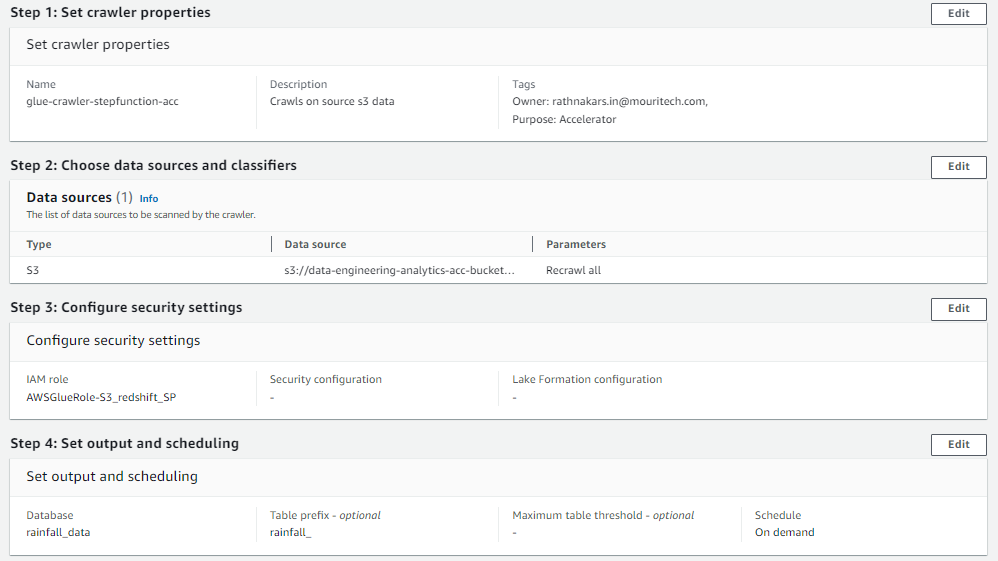This screenshot has width=998, height=561.
Task: Select the rainfall_ table prefix value
Action: (x=292, y=532)
